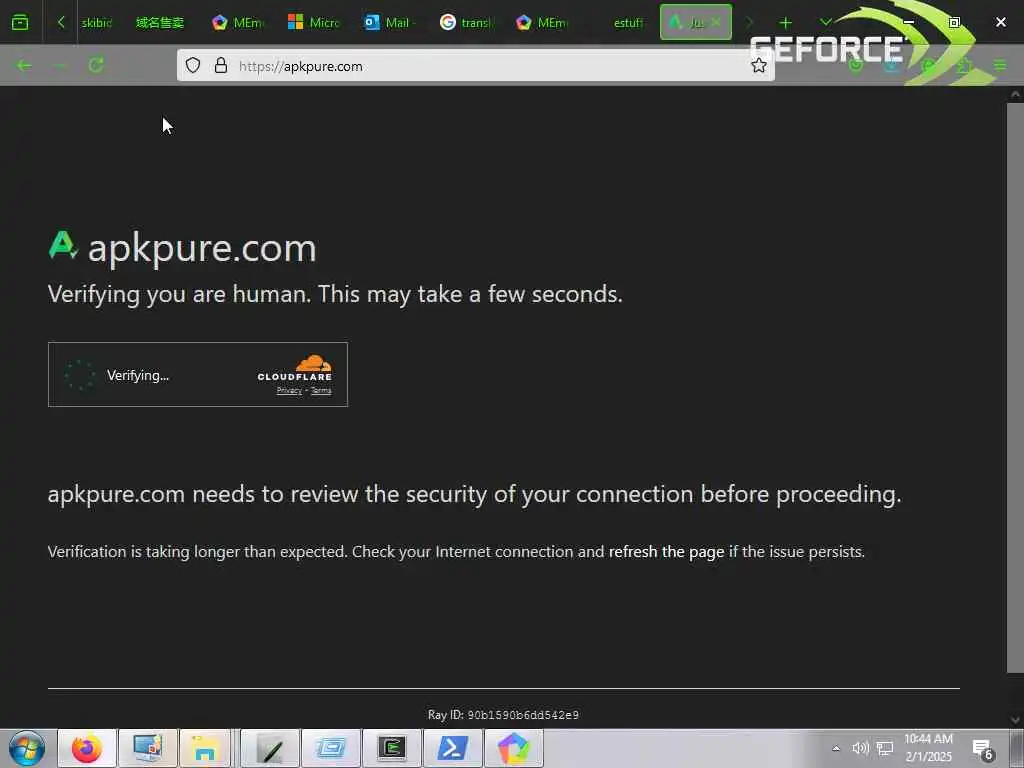Close the active apkpure tab
Image resolution: width=1024 pixels, height=768 pixels.
716,22
